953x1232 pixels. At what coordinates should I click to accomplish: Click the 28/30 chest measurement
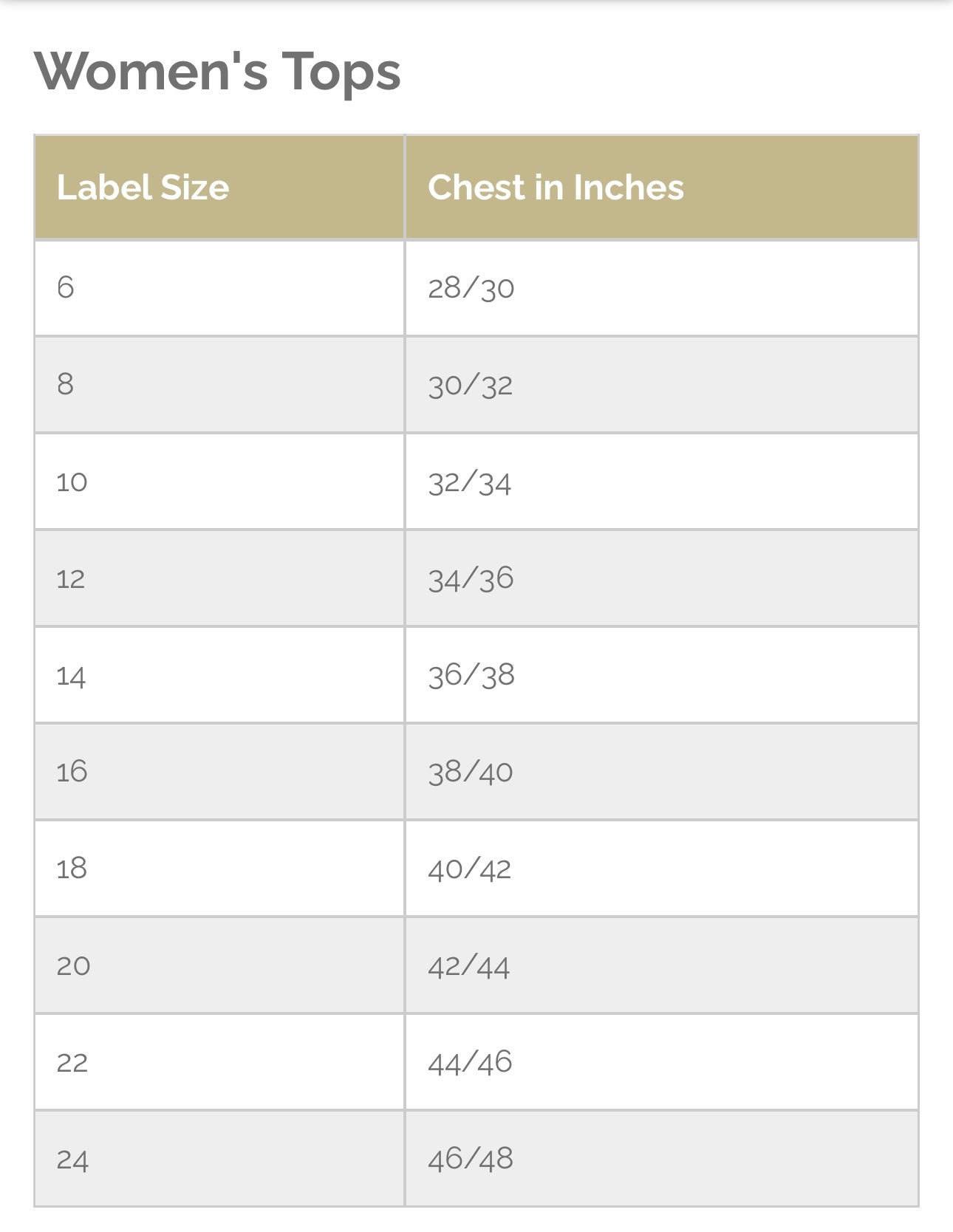471,287
